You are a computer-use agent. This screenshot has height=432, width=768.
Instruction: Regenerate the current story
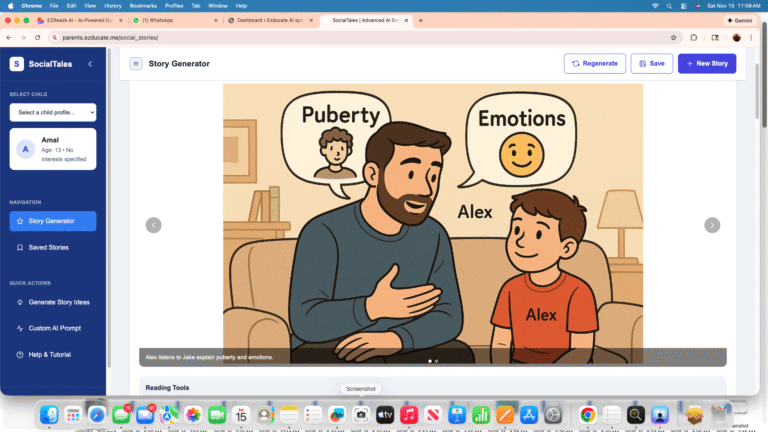point(595,64)
